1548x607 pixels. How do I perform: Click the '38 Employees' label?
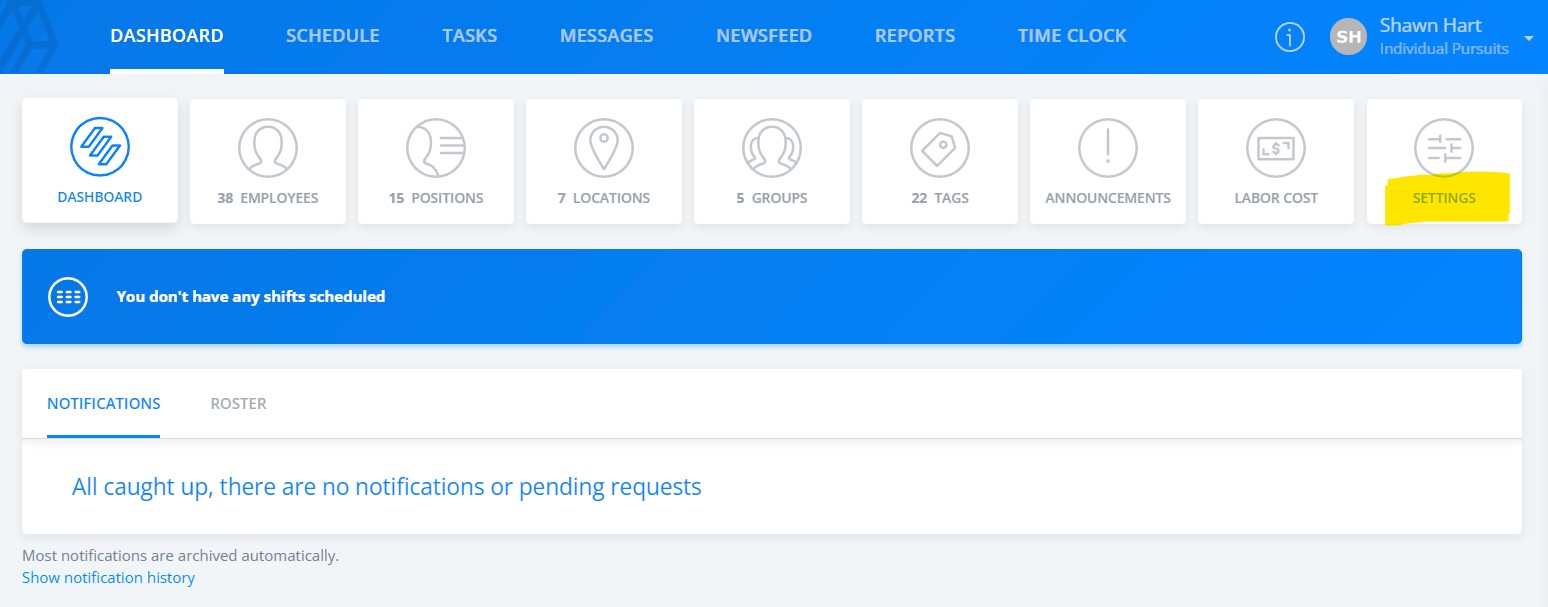(x=268, y=198)
